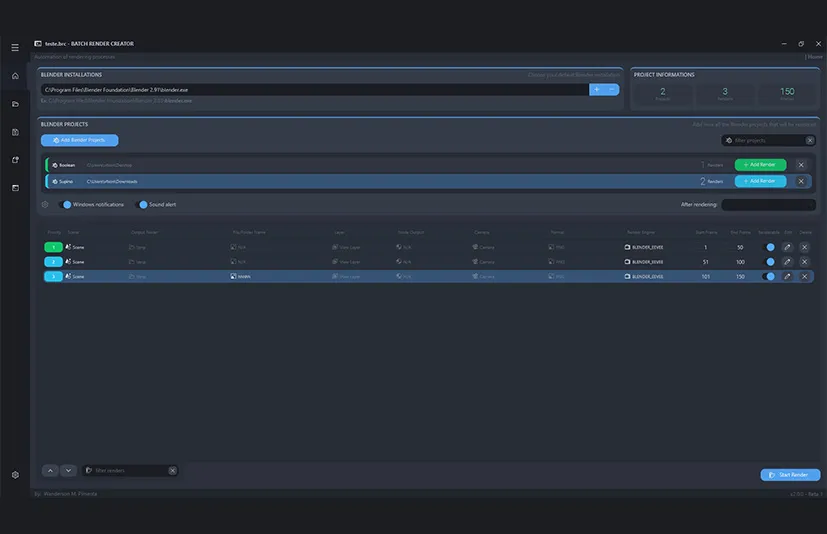Click BLENDER_EEVEE engine in render 1
Screen dimensions: 827x534
coord(644,247)
